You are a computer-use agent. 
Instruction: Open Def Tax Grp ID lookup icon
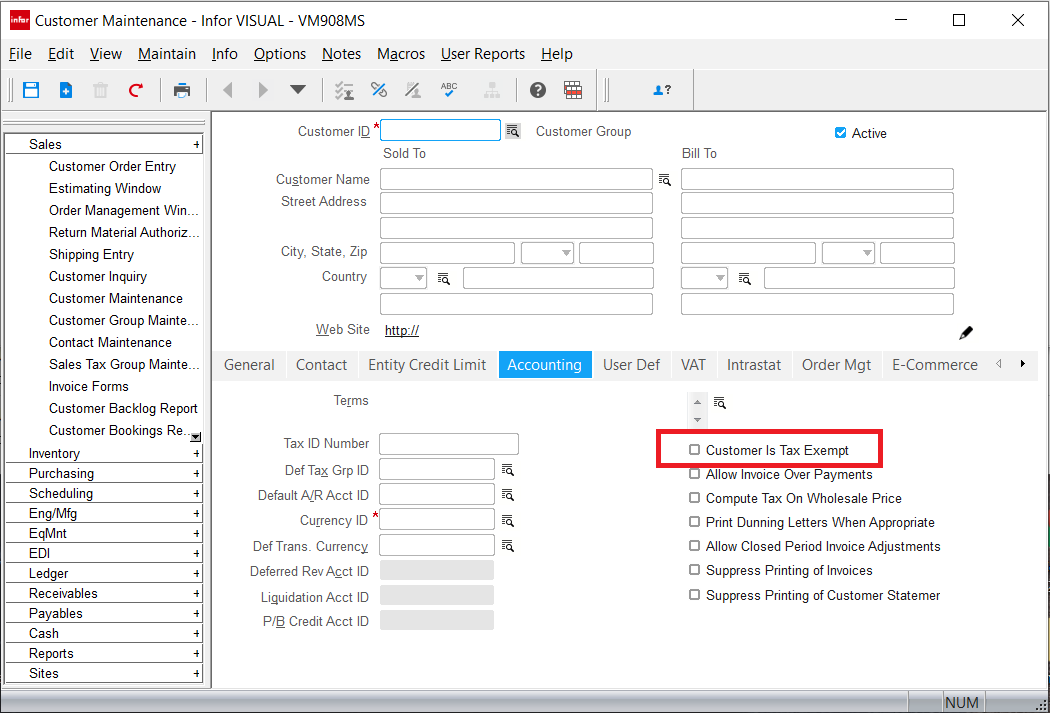pos(508,470)
